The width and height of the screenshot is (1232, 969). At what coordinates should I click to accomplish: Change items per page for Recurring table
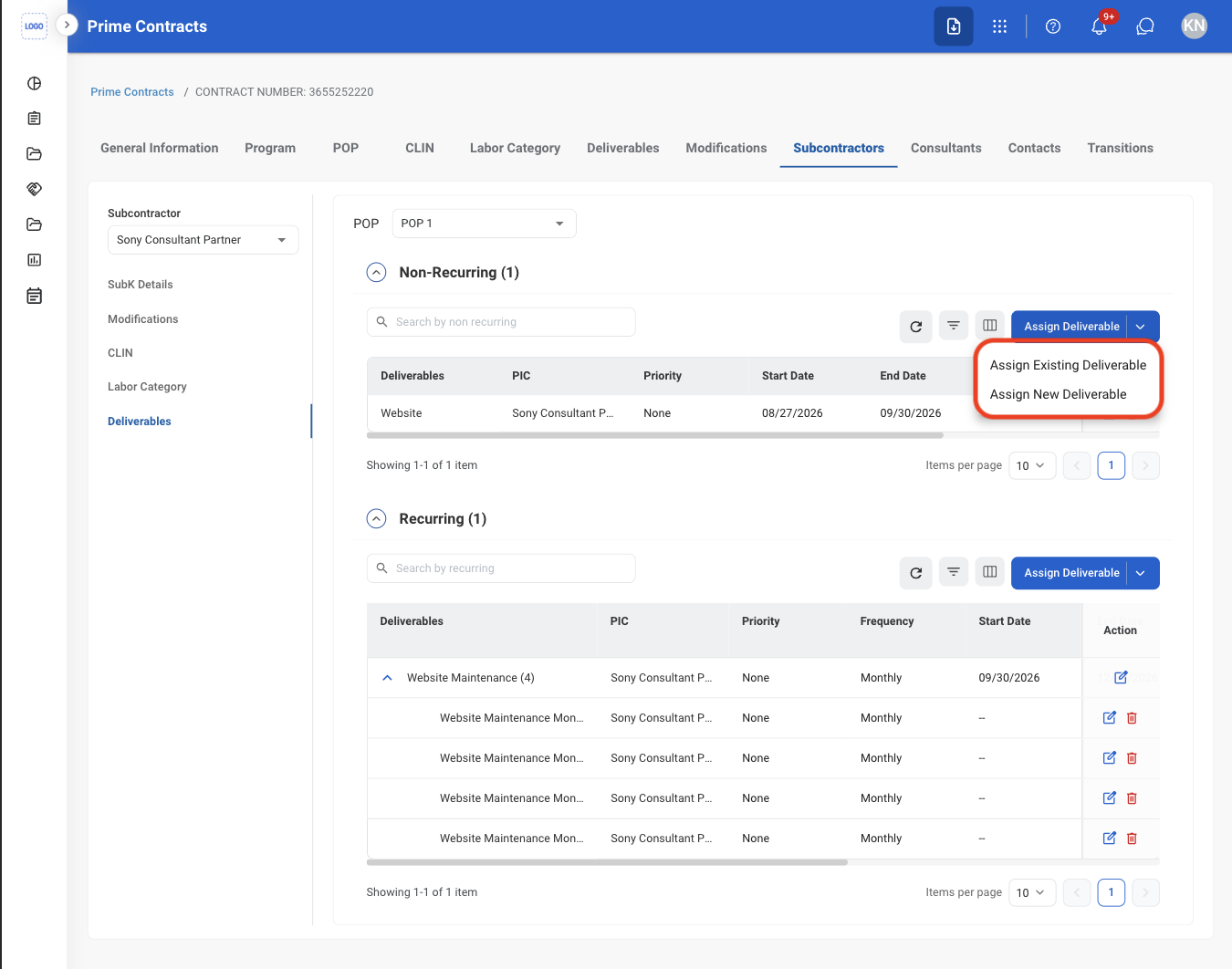(x=1032, y=893)
